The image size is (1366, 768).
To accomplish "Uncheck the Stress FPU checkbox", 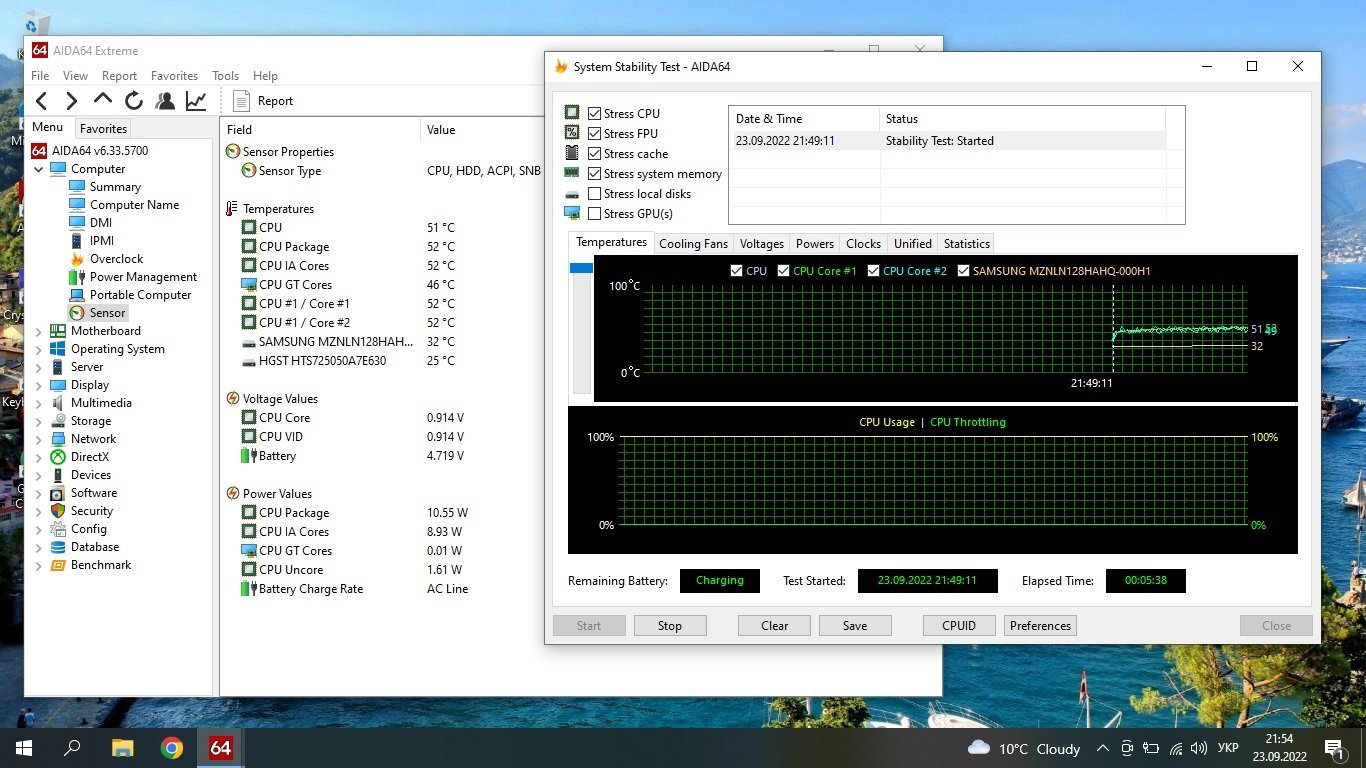I will [x=595, y=134].
